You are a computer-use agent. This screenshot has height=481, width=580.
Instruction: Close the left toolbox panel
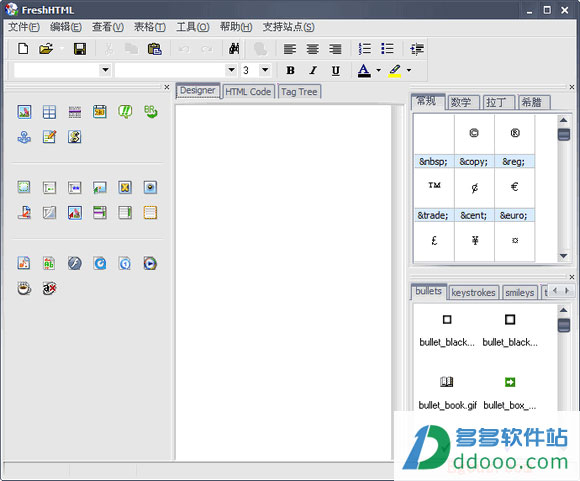(167, 87)
